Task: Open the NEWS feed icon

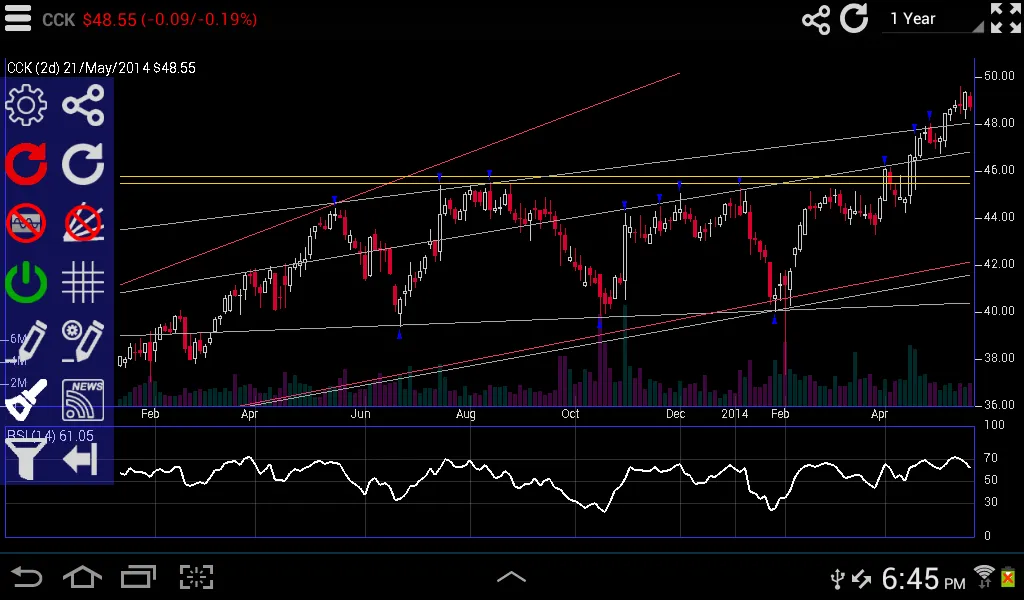Action: [83, 399]
